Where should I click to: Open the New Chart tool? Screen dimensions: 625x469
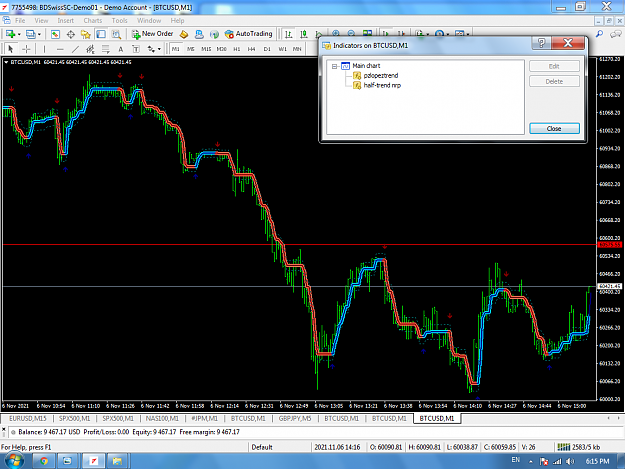(x=10, y=34)
